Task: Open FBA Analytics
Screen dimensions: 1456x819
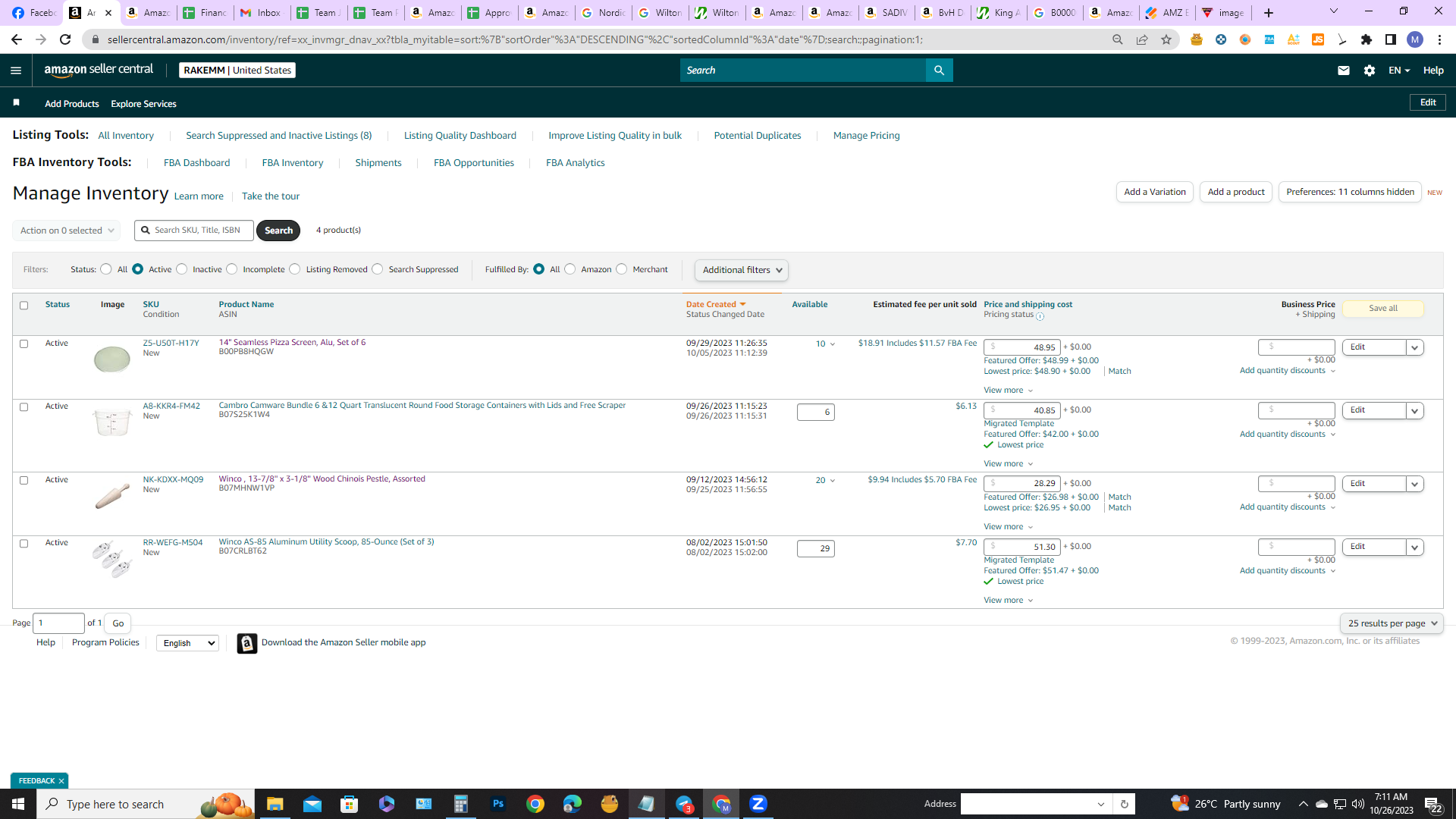Action: tap(576, 163)
